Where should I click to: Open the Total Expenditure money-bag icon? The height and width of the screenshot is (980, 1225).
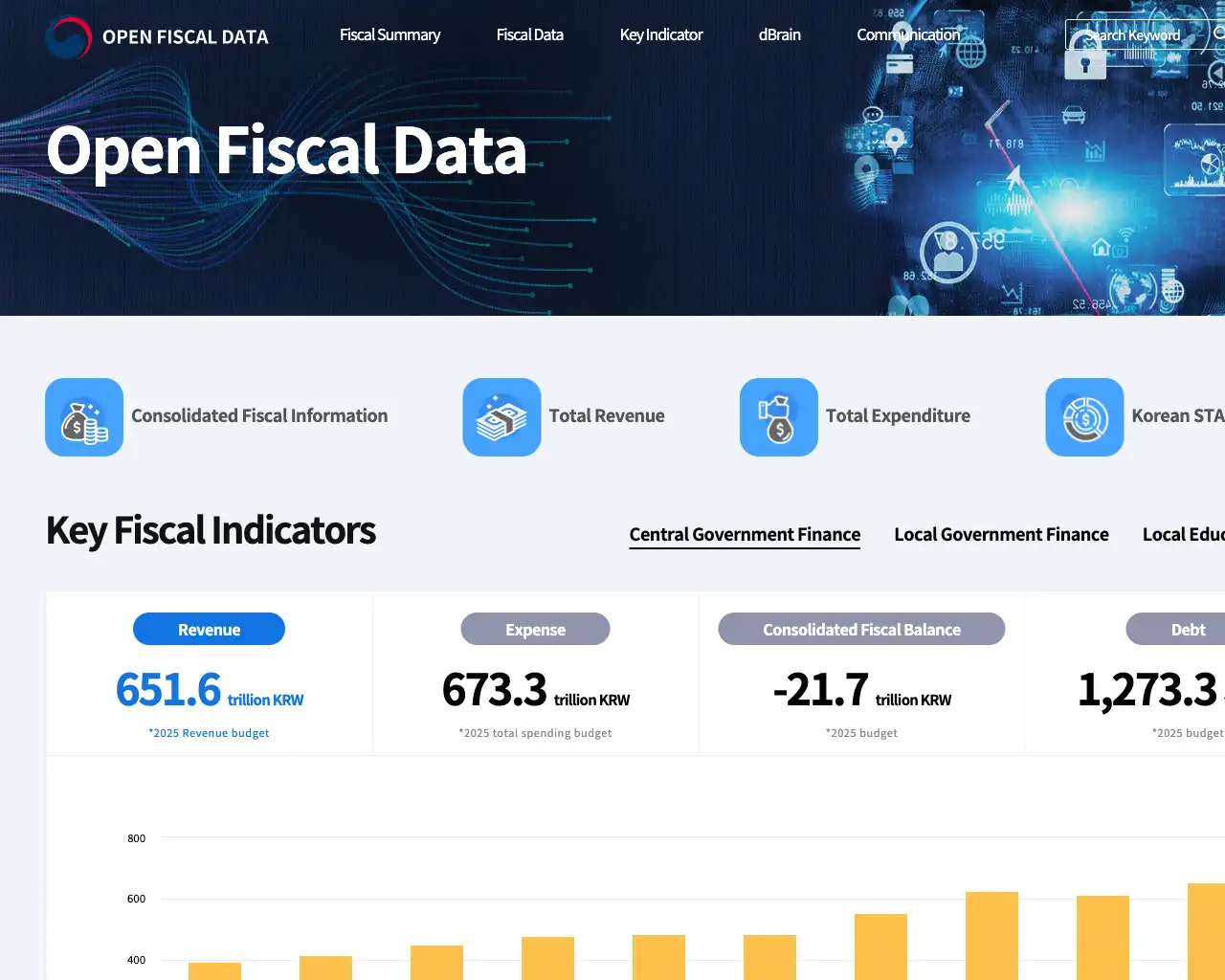coord(779,417)
